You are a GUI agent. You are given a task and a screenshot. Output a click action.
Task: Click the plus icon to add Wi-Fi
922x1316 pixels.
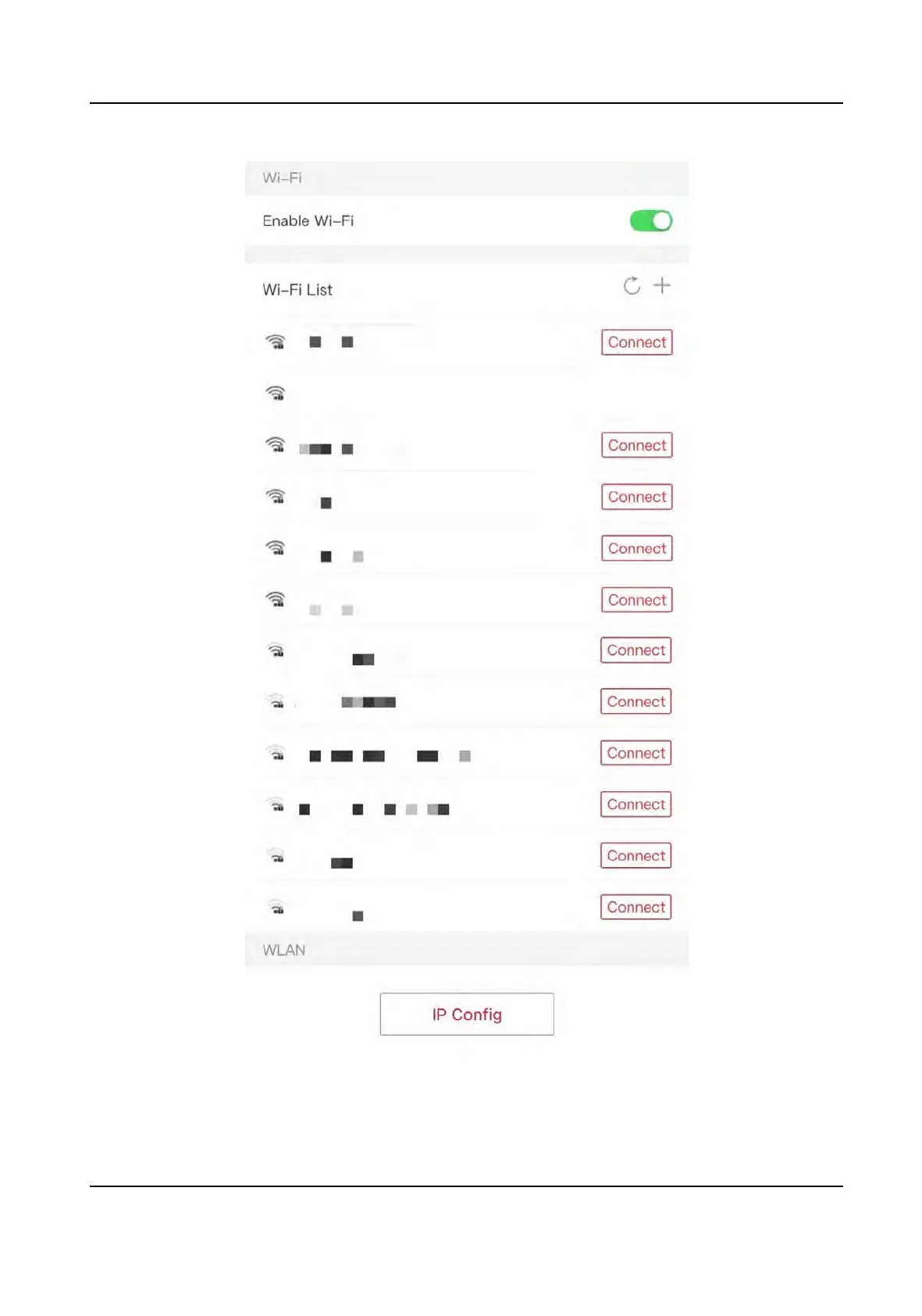coord(662,286)
